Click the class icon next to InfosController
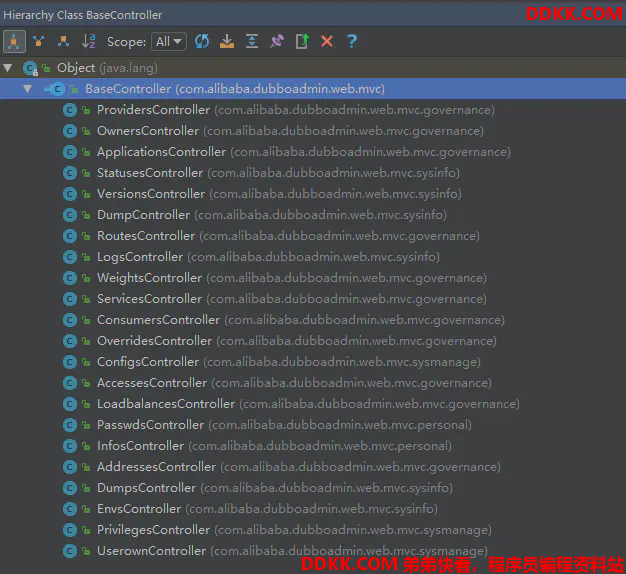The width and height of the screenshot is (626, 574). click(70, 446)
